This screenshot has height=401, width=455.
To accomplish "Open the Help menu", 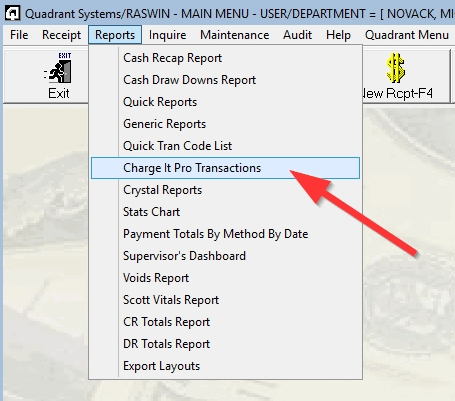I will point(338,35).
